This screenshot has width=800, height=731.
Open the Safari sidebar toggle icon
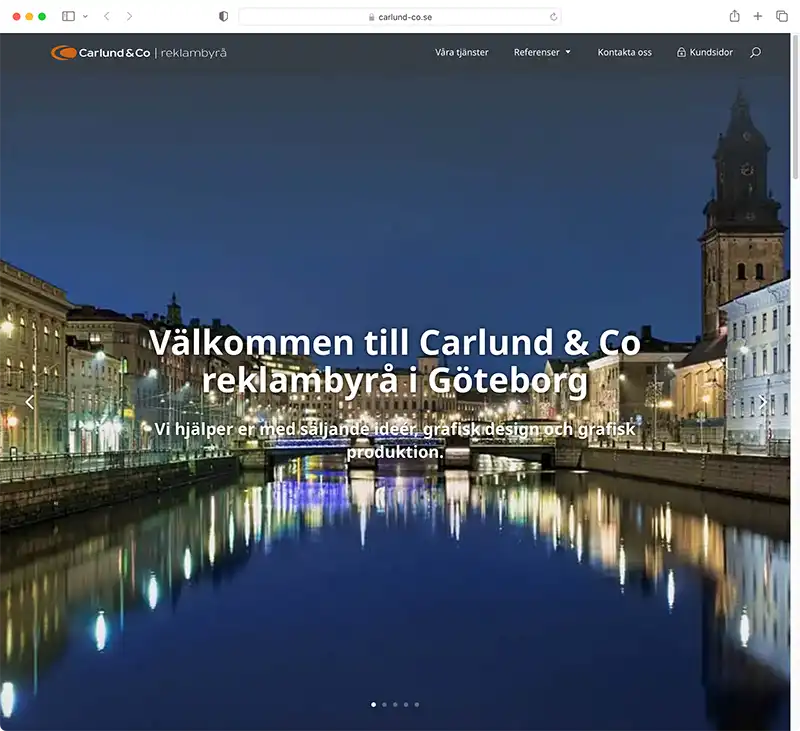coord(68,16)
